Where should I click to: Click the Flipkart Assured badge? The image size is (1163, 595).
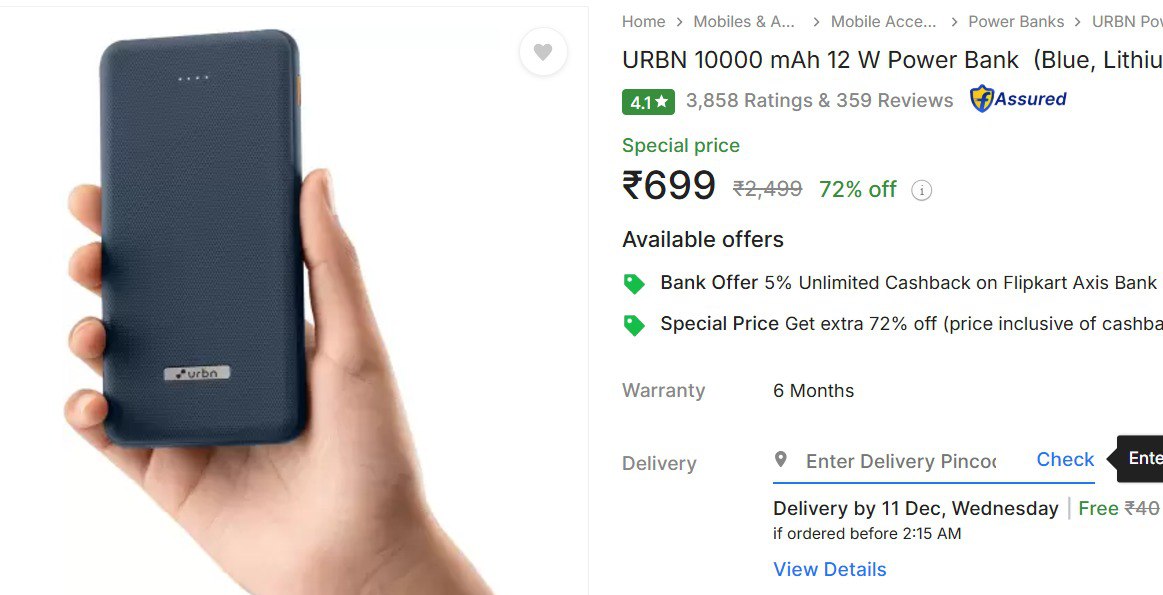pyautogui.click(x=1018, y=99)
